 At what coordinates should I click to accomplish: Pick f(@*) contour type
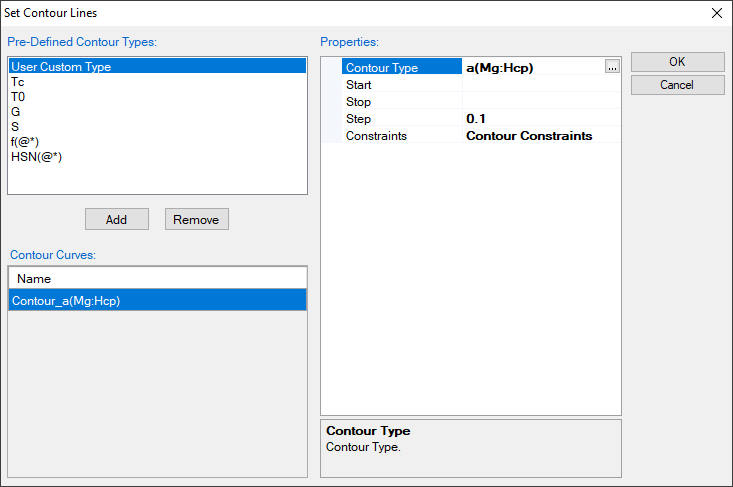click(25, 142)
